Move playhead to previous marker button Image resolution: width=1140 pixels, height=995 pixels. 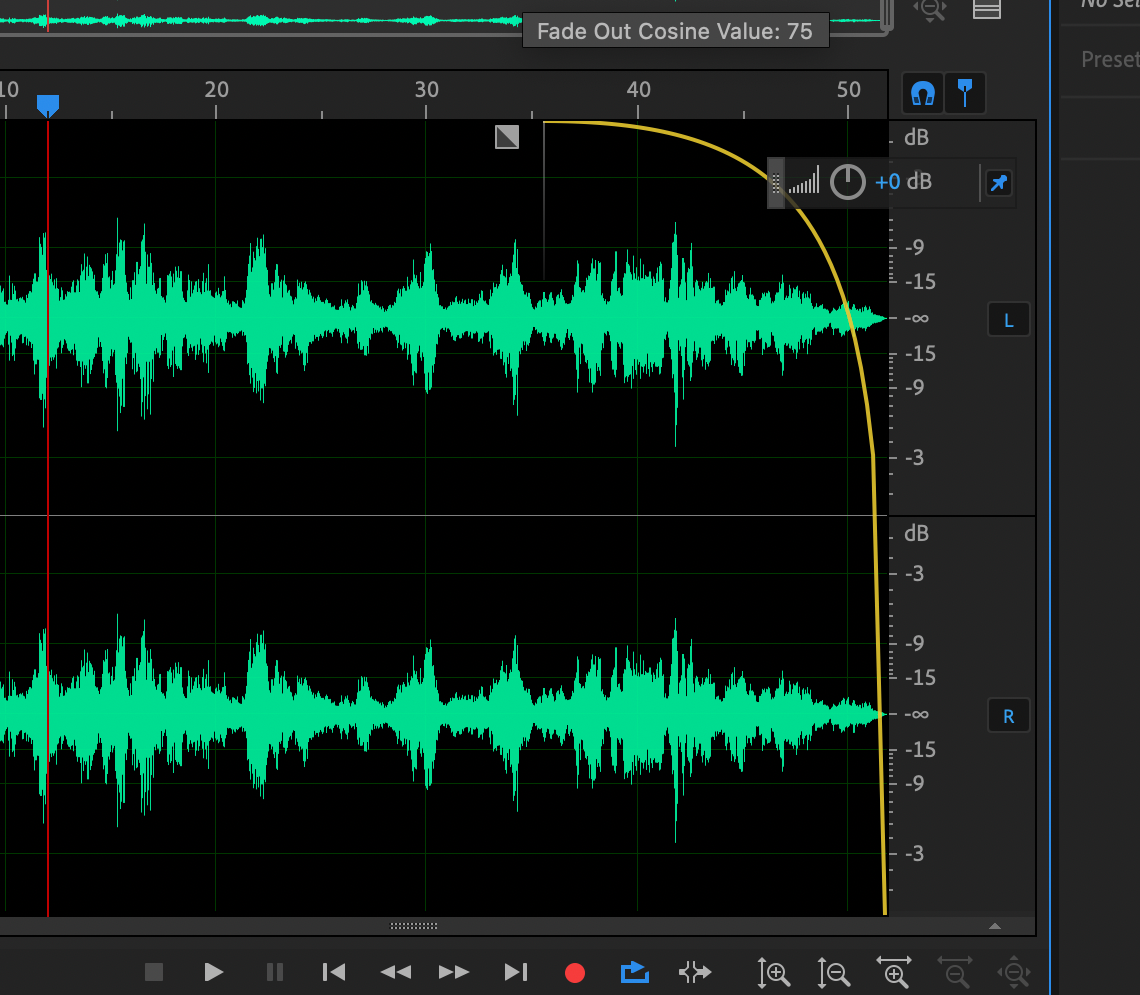point(334,972)
